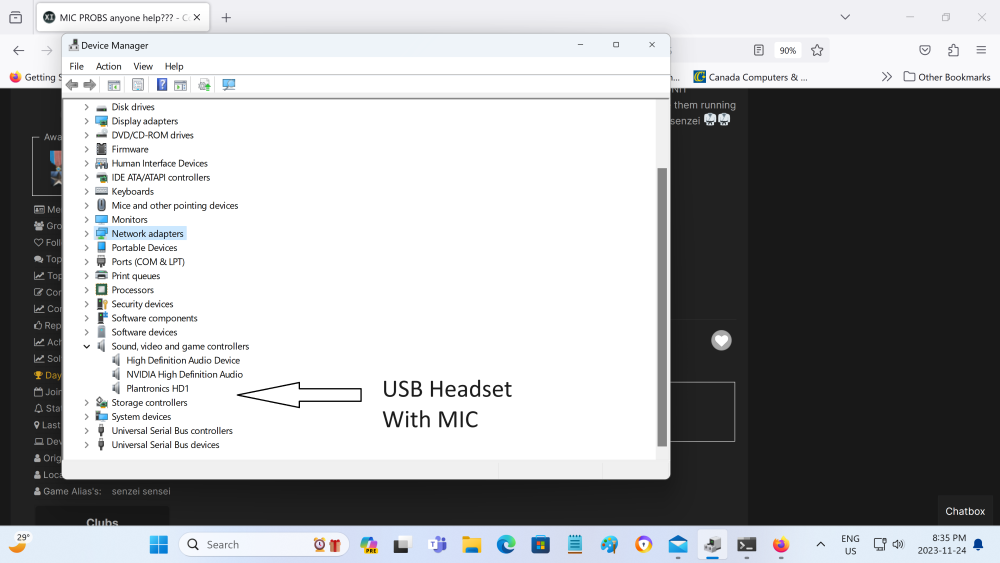Collapse Sound, video and game controllers
This screenshot has width=1000, height=563.
(87, 346)
